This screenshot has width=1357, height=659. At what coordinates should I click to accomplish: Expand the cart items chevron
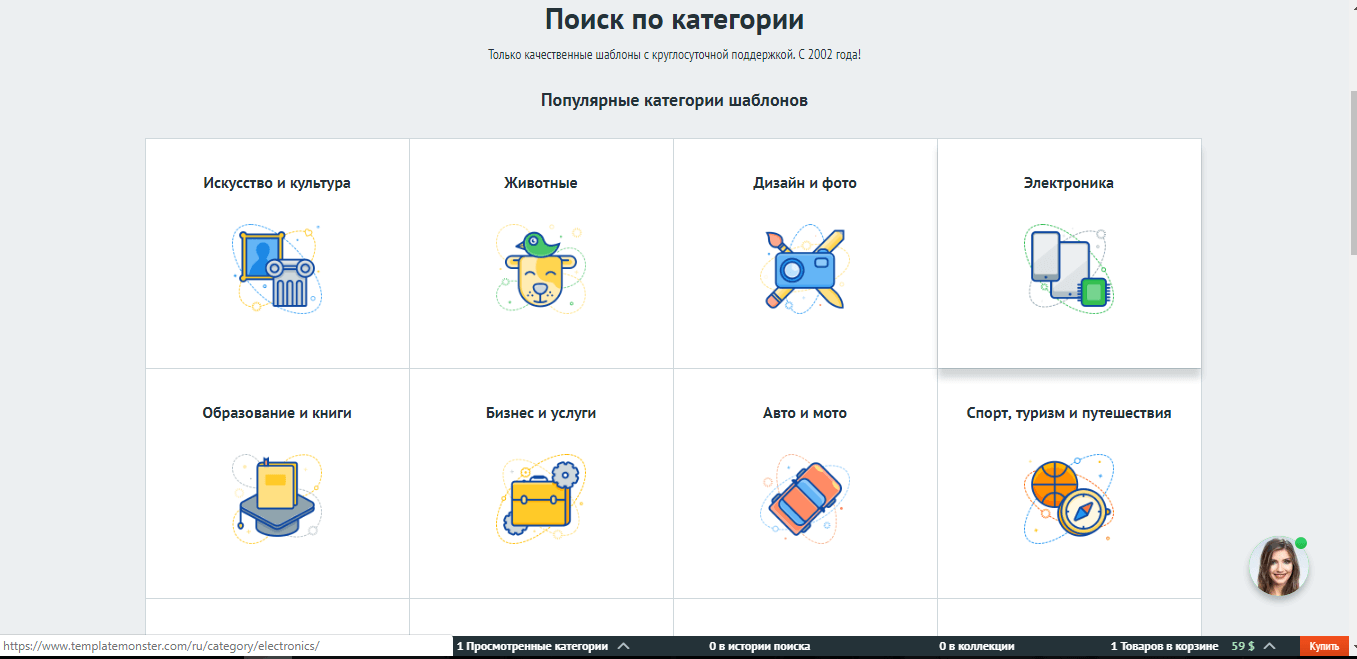pos(1270,647)
